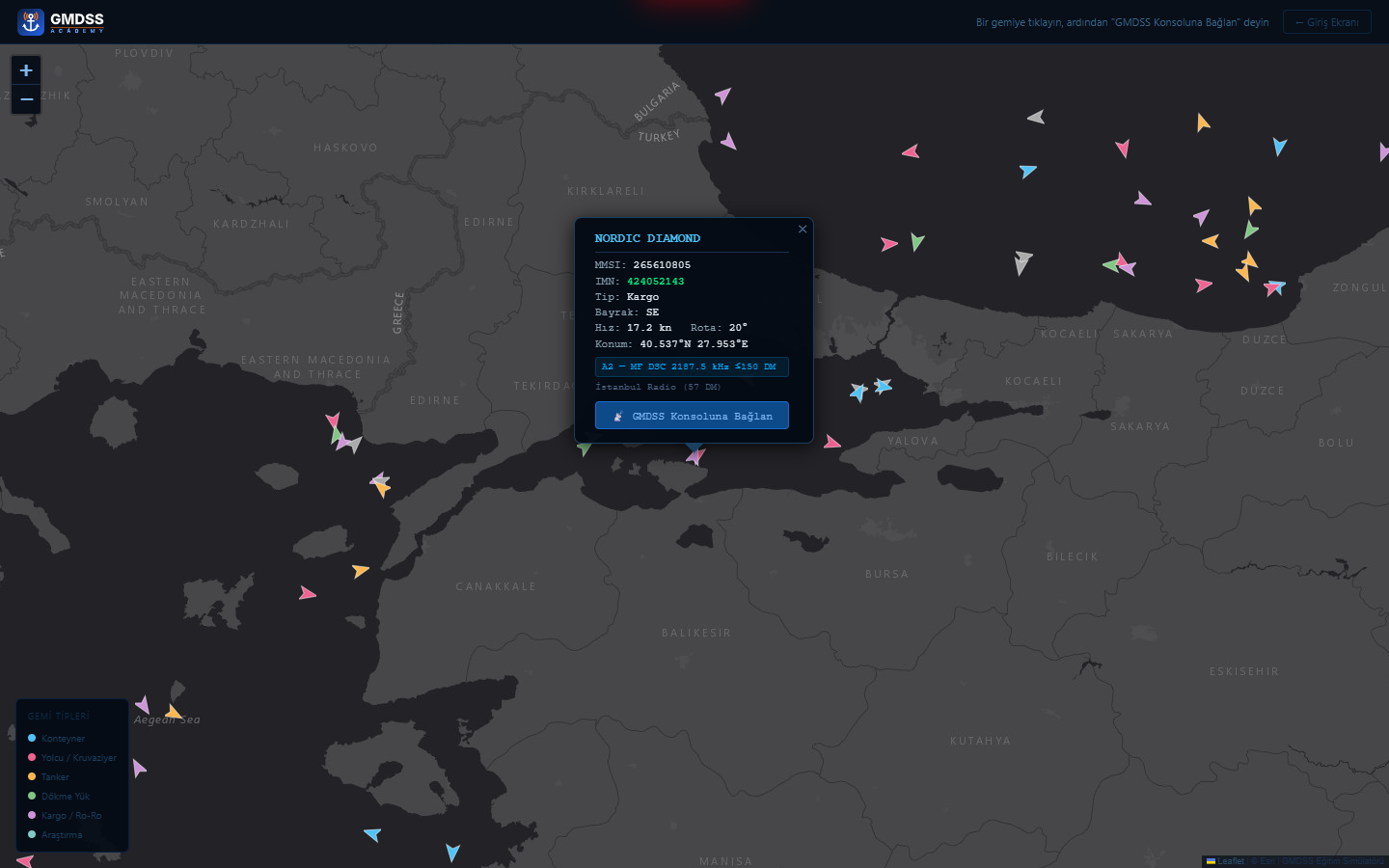The height and width of the screenshot is (868, 1389).
Task: Click the rocket icon in the connect button
Action: tap(618, 417)
